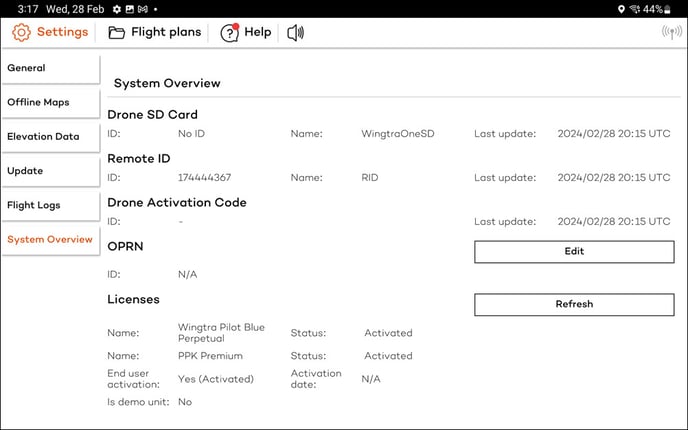This screenshot has height=430, width=688.
Task: Open the Flight plans menu label
Action: [166, 32]
